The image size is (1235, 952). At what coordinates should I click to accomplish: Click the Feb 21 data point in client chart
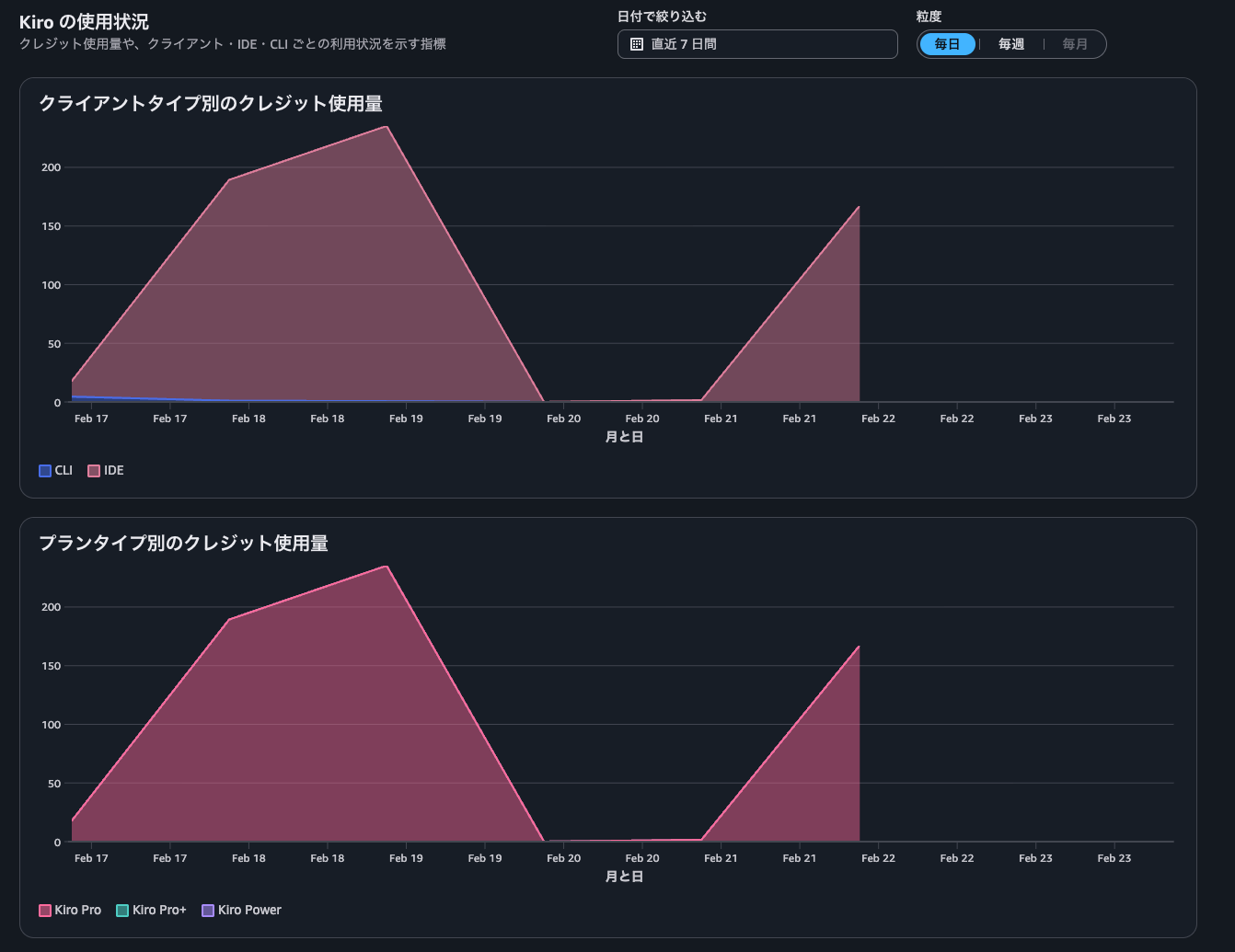859,207
